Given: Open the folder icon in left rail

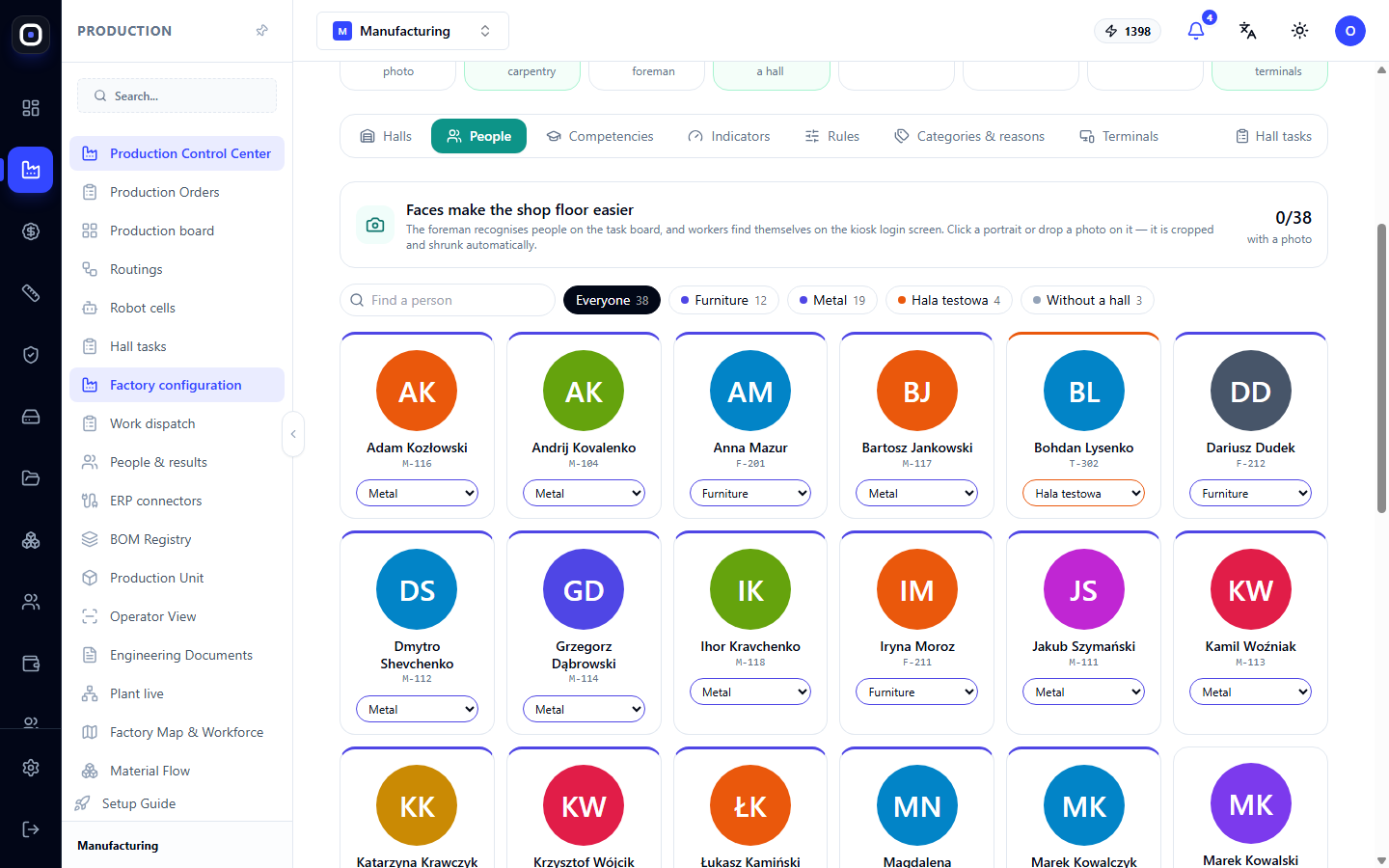Looking at the screenshot, I should 31,478.
